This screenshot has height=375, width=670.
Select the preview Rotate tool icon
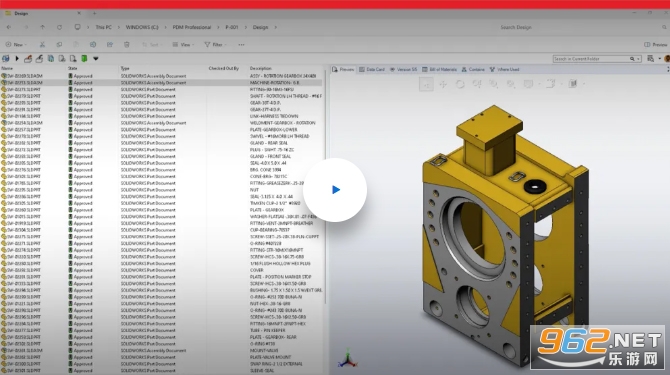pyautogui.click(x=460, y=84)
